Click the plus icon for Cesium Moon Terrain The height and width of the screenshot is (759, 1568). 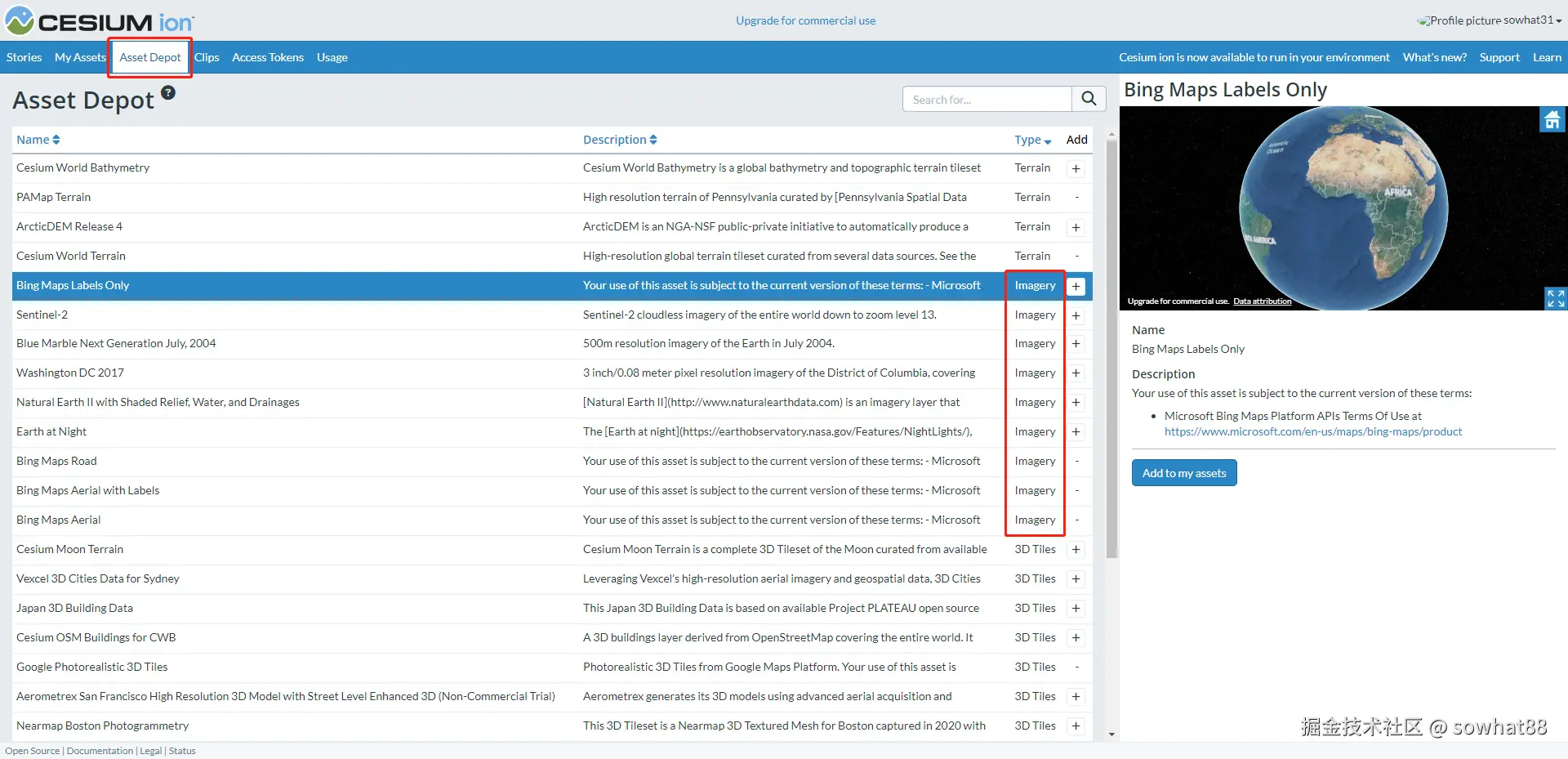click(x=1076, y=550)
